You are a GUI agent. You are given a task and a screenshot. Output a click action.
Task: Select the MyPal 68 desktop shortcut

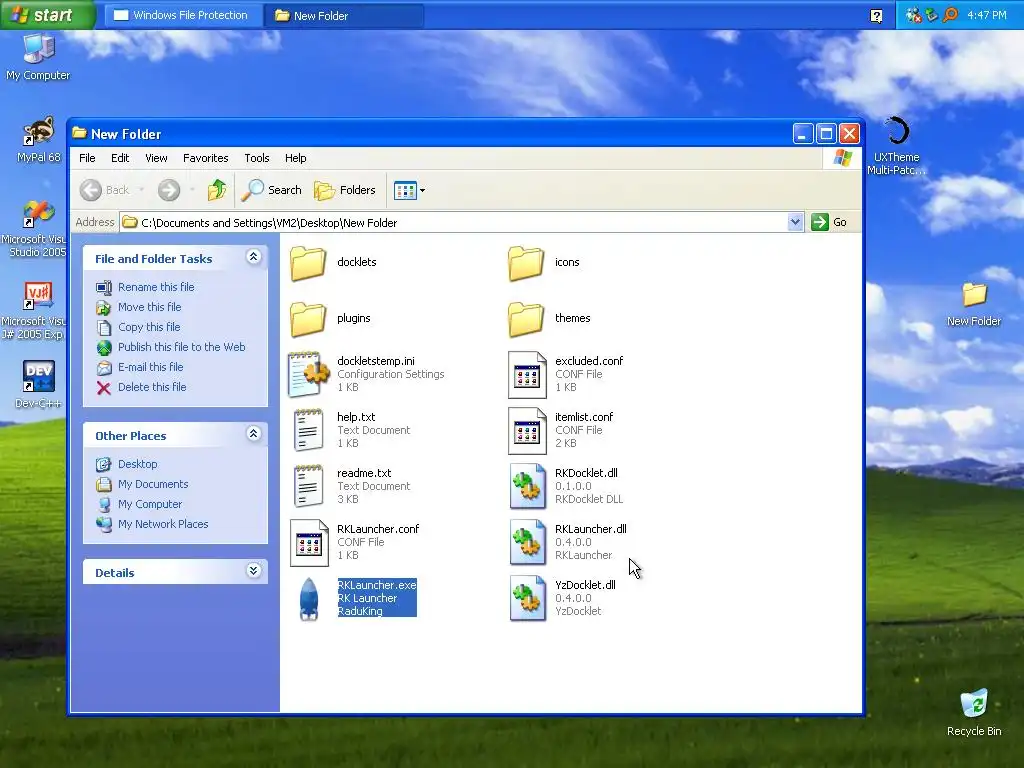pos(38,139)
